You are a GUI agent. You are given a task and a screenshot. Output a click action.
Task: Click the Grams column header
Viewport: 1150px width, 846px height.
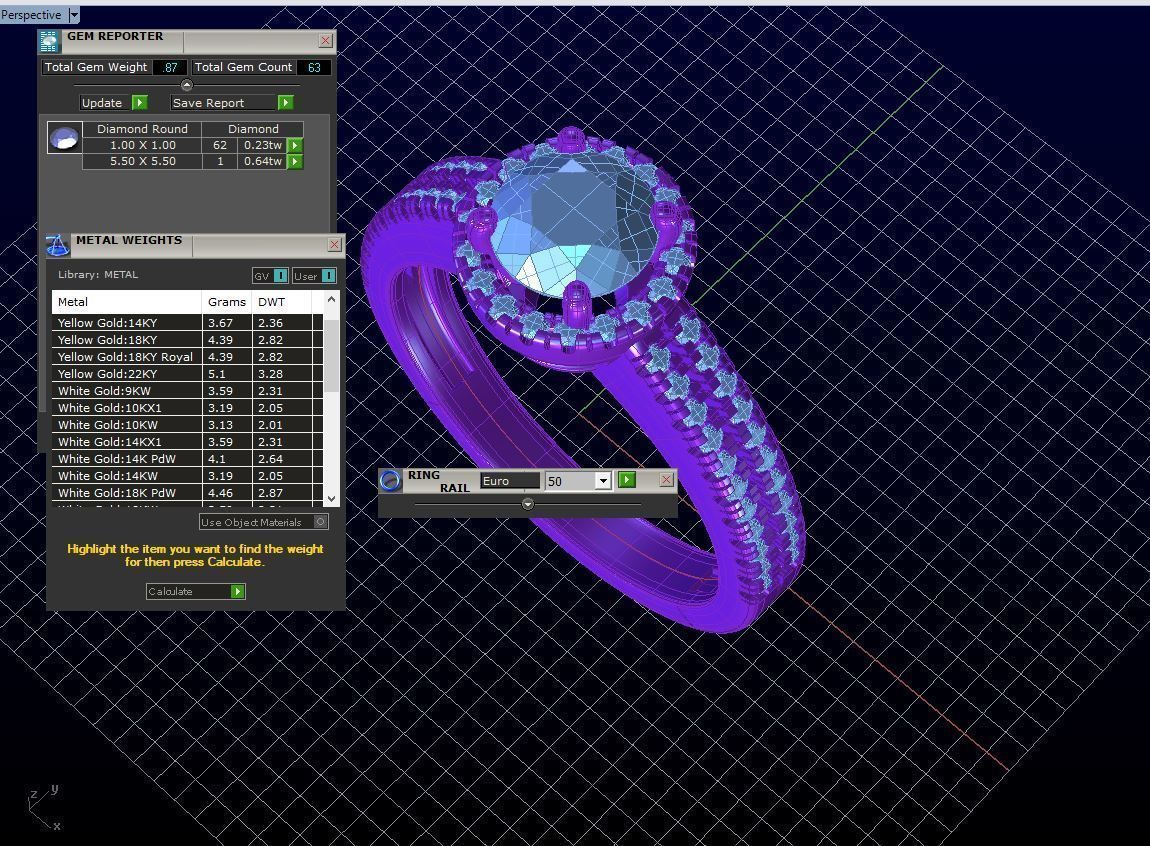click(x=227, y=302)
